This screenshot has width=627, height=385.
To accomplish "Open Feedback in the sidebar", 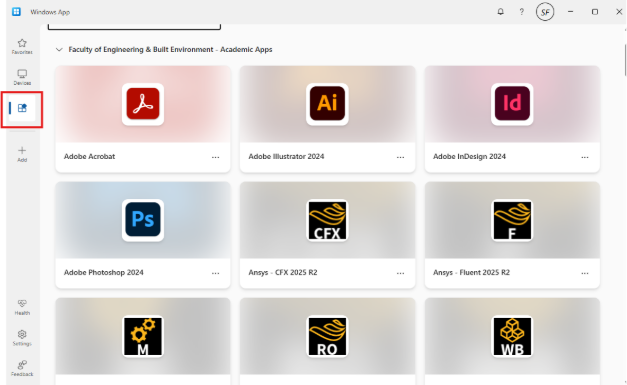I will tap(22, 368).
